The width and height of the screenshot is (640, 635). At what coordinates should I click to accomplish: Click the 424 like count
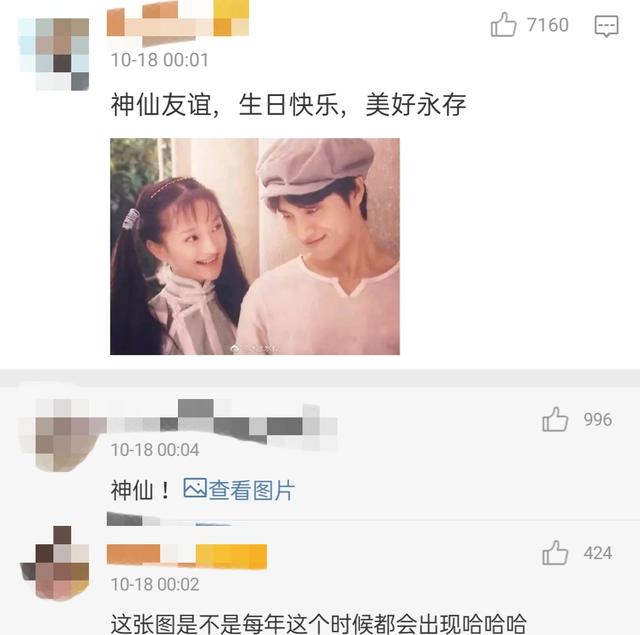click(598, 553)
